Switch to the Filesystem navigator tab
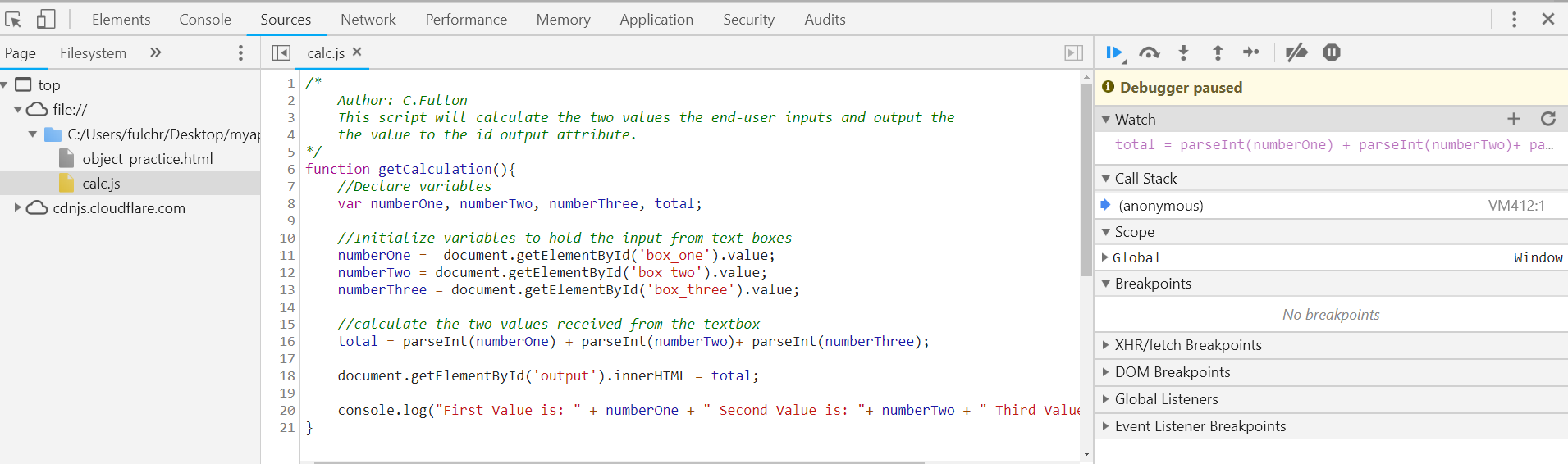 (93, 53)
